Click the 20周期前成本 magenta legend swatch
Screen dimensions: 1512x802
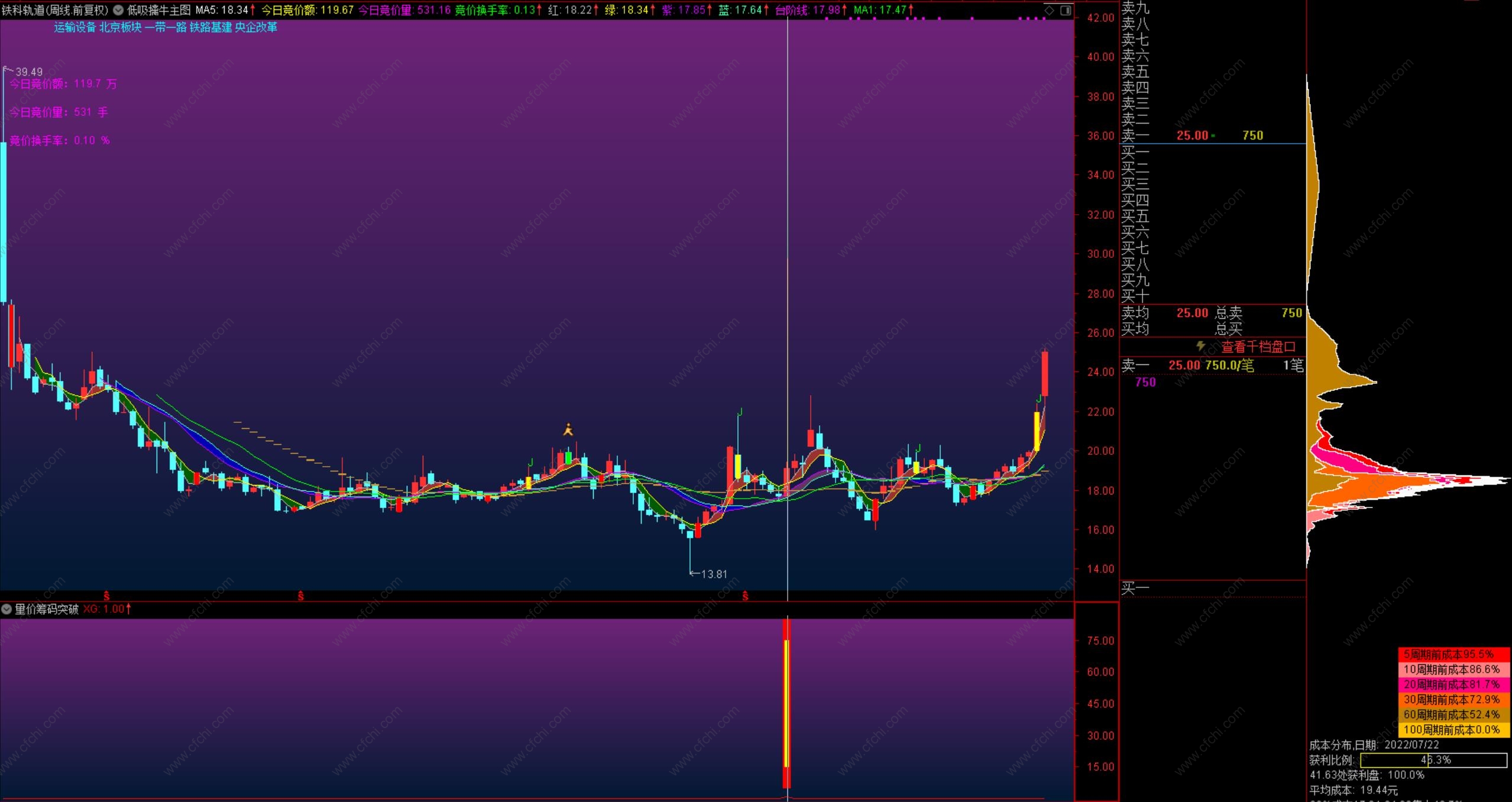(x=1453, y=684)
